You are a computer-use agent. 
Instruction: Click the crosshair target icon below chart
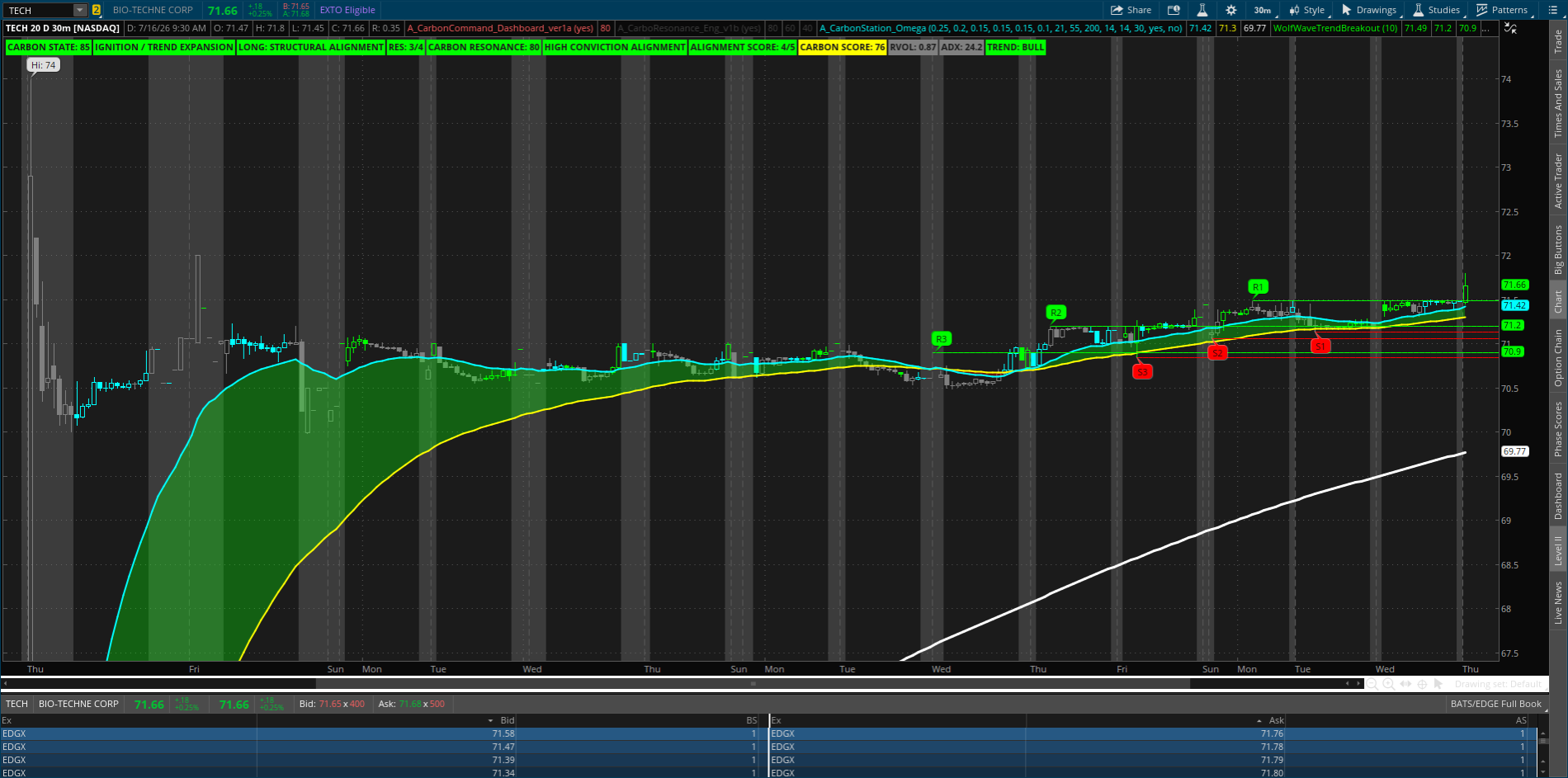(1422, 684)
